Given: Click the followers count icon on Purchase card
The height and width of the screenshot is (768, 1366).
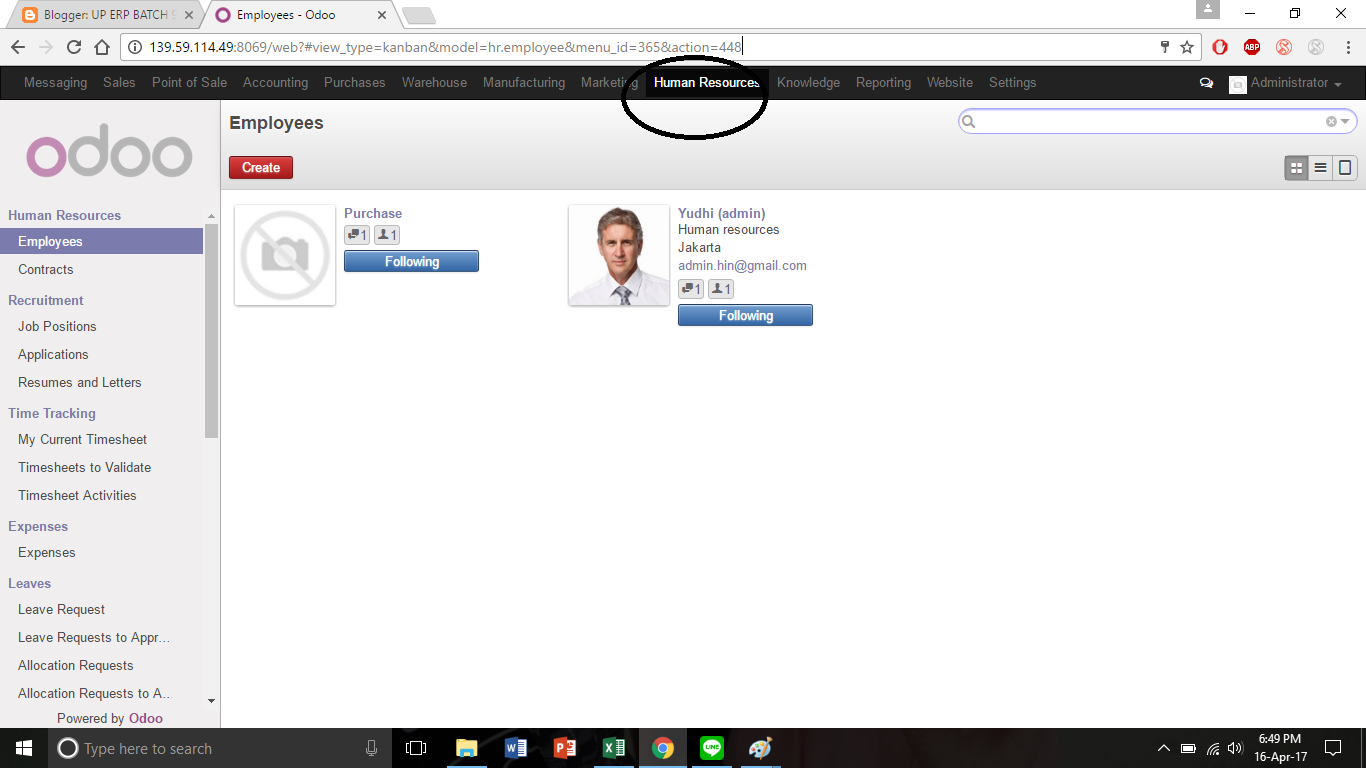Looking at the screenshot, I should coord(387,235).
